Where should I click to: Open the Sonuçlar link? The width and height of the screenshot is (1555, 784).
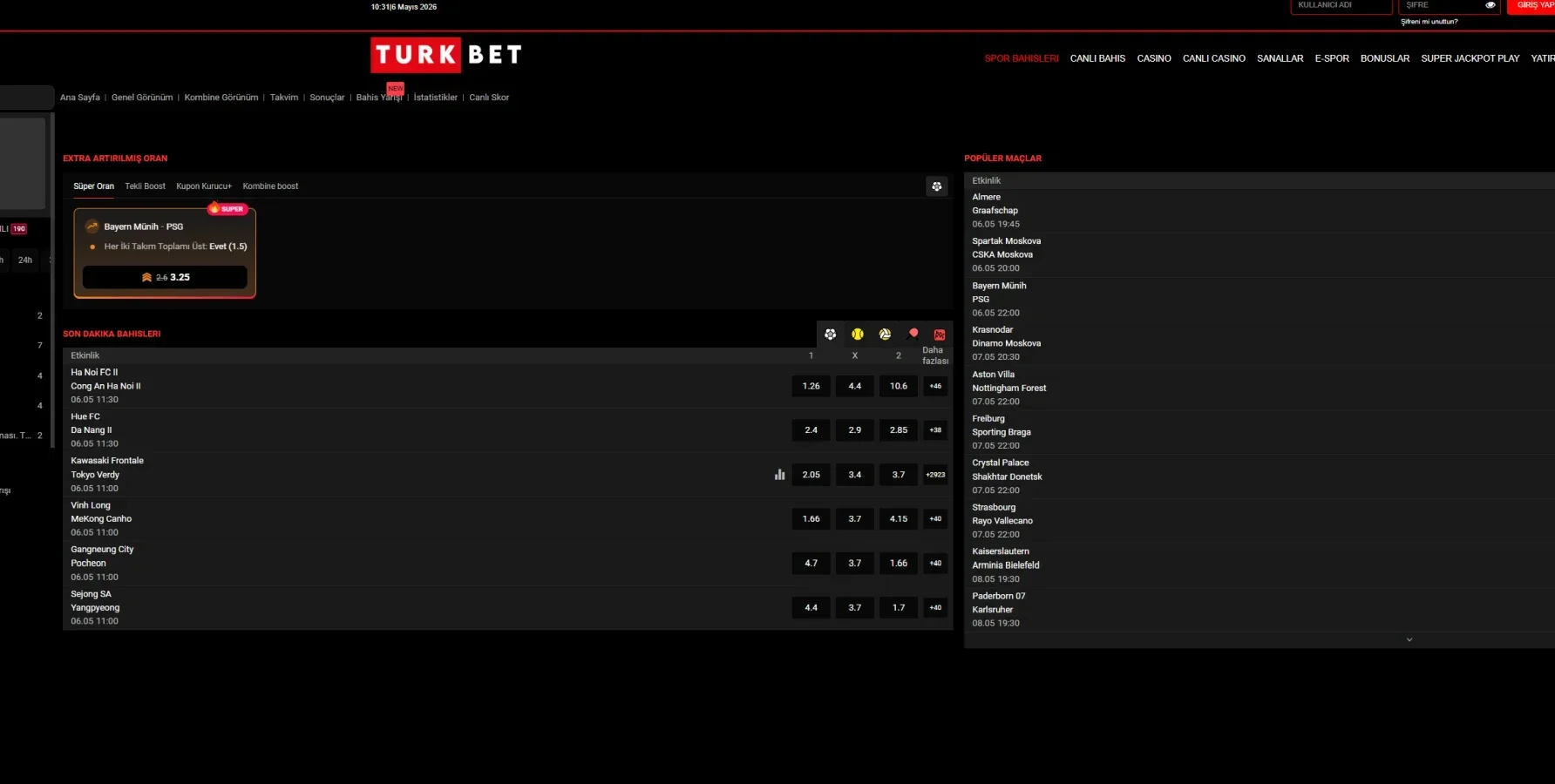pyautogui.click(x=327, y=98)
